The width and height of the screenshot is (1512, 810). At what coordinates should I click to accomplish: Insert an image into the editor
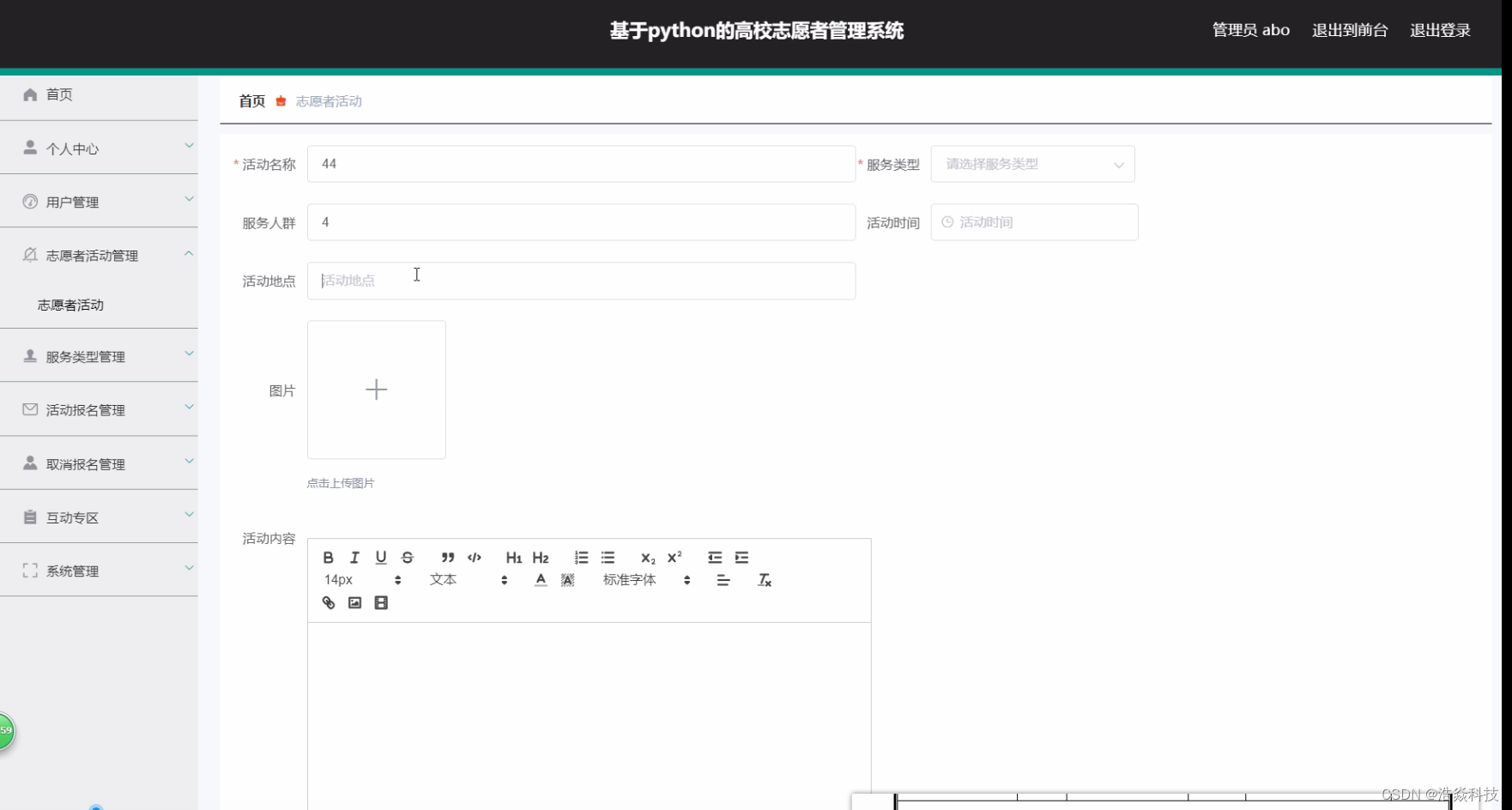point(354,602)
